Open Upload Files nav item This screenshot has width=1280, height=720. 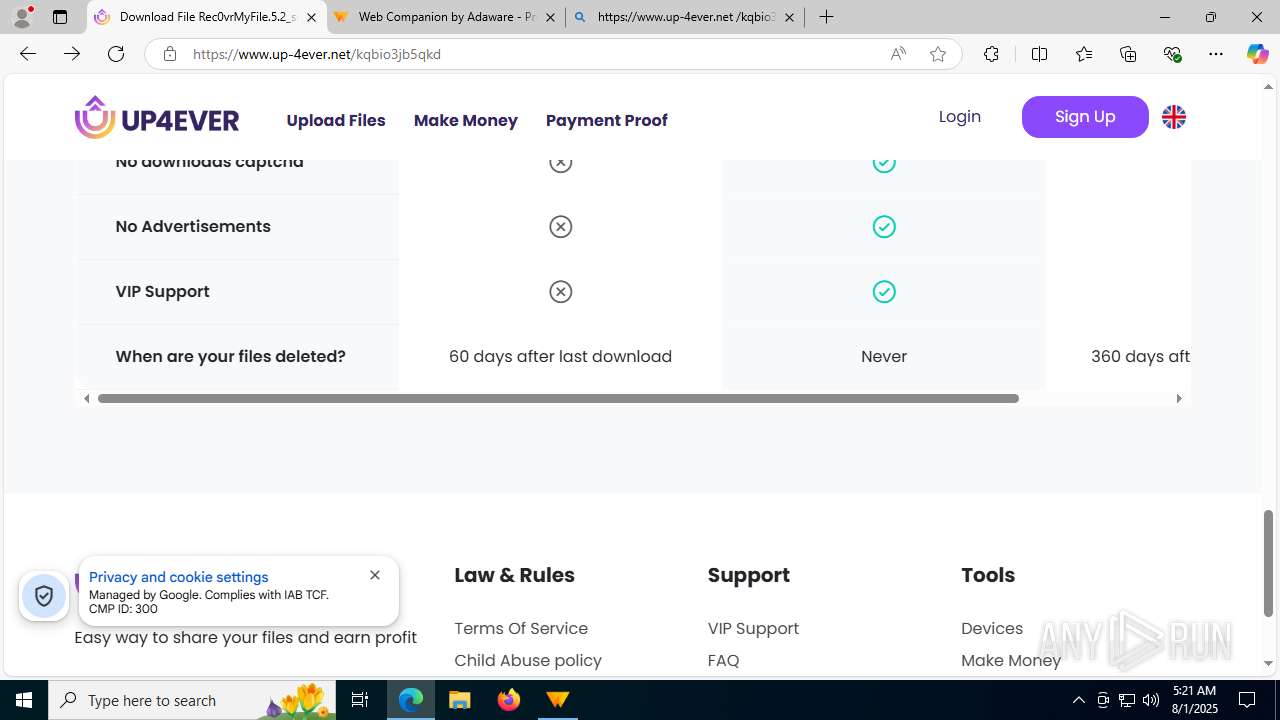point(336,120)
